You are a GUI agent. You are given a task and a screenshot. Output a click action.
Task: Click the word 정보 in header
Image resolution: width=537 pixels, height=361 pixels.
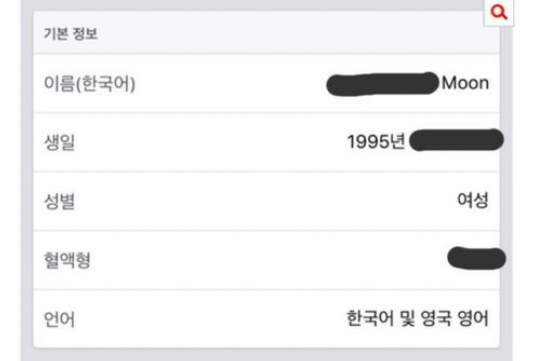click(x=85, y=34)
